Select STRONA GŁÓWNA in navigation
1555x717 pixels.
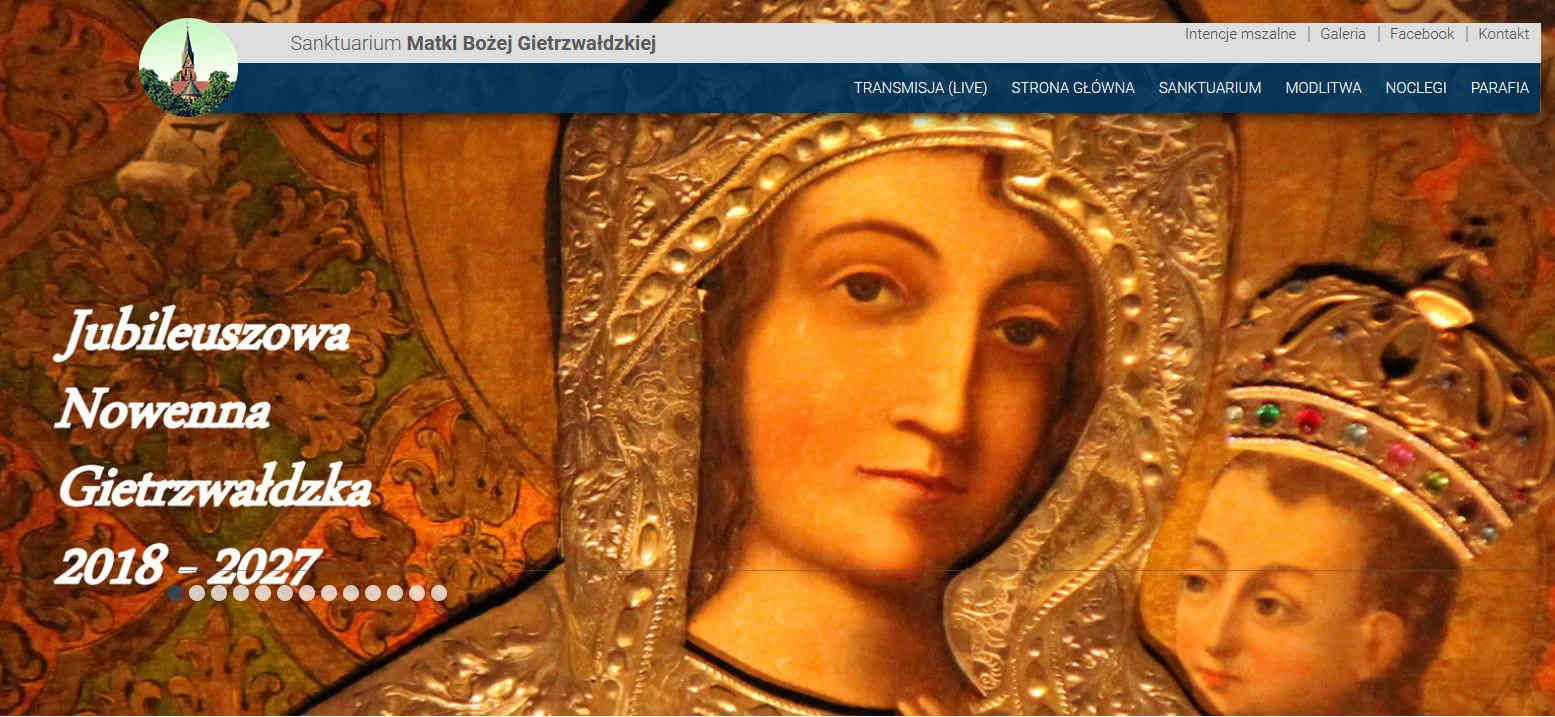[1073, 88]
